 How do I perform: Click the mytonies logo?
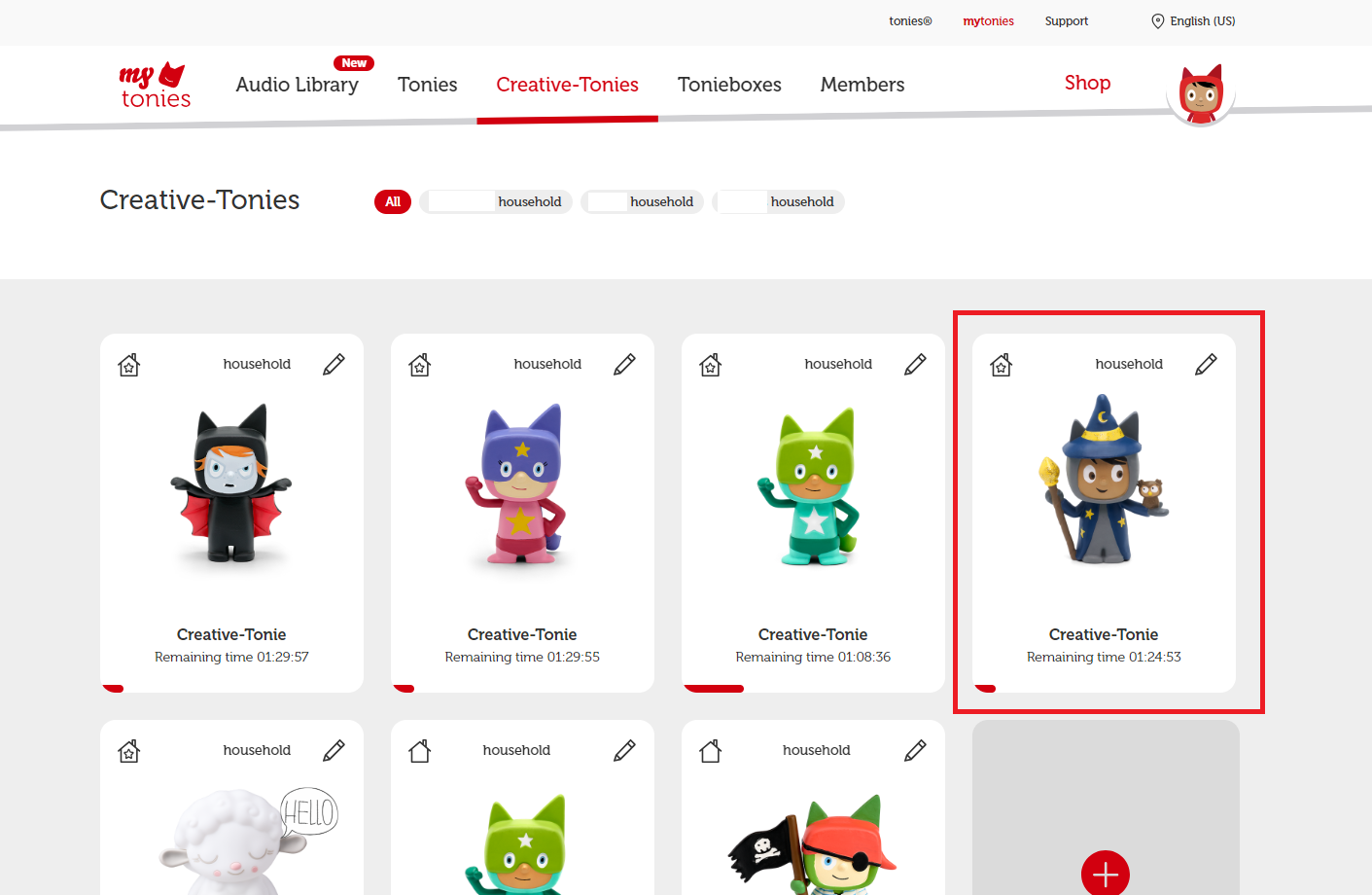[156, 86]
